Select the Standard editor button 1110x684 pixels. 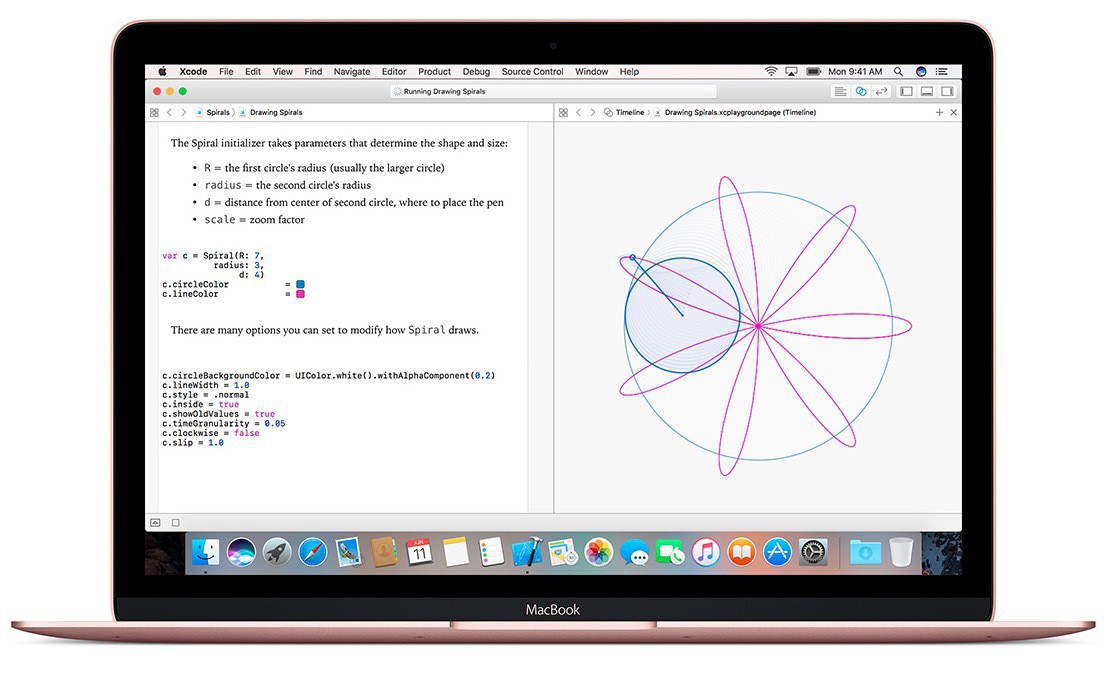(x=840, y=91)
